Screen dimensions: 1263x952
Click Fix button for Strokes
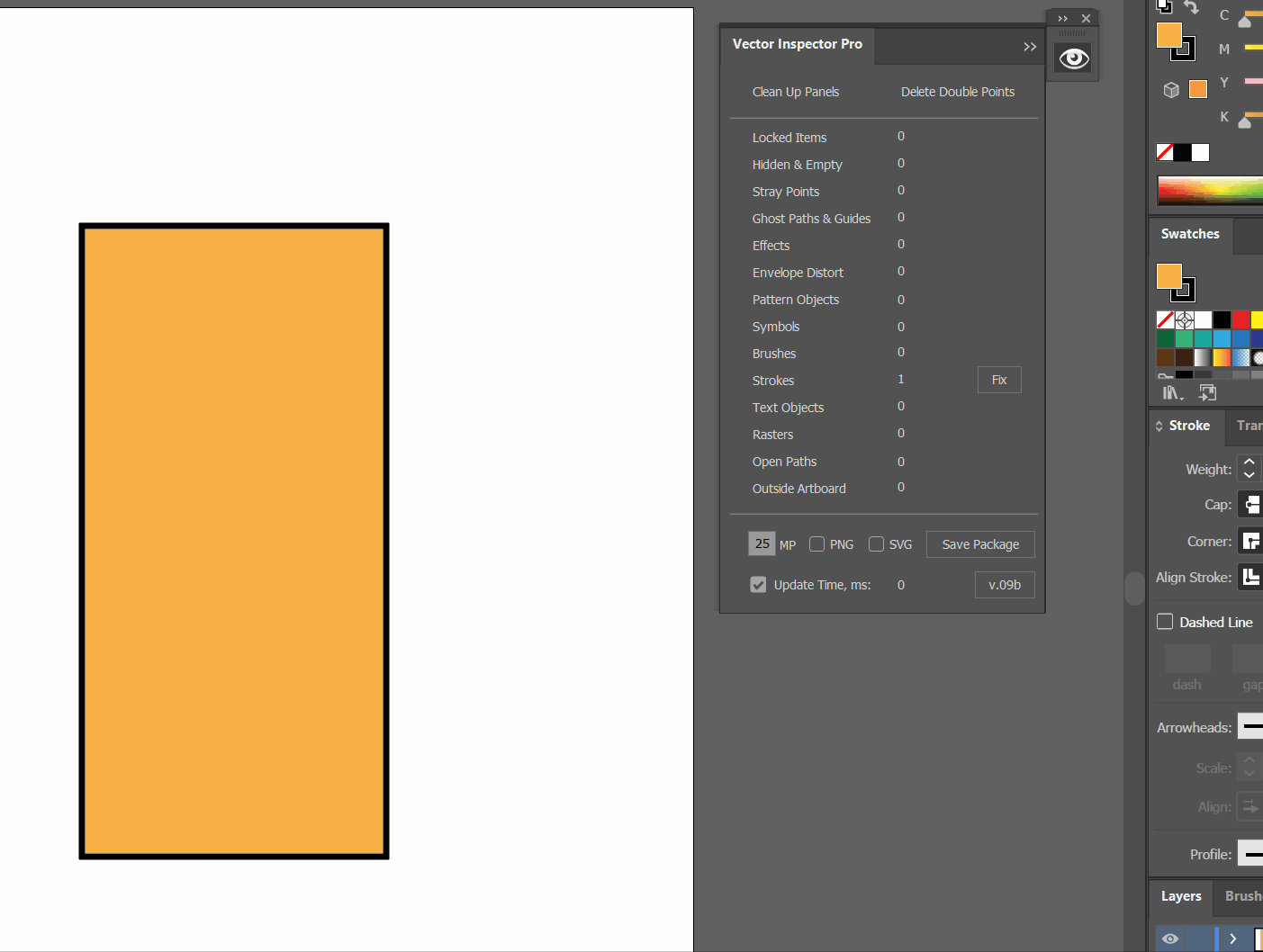click(999, 380)
